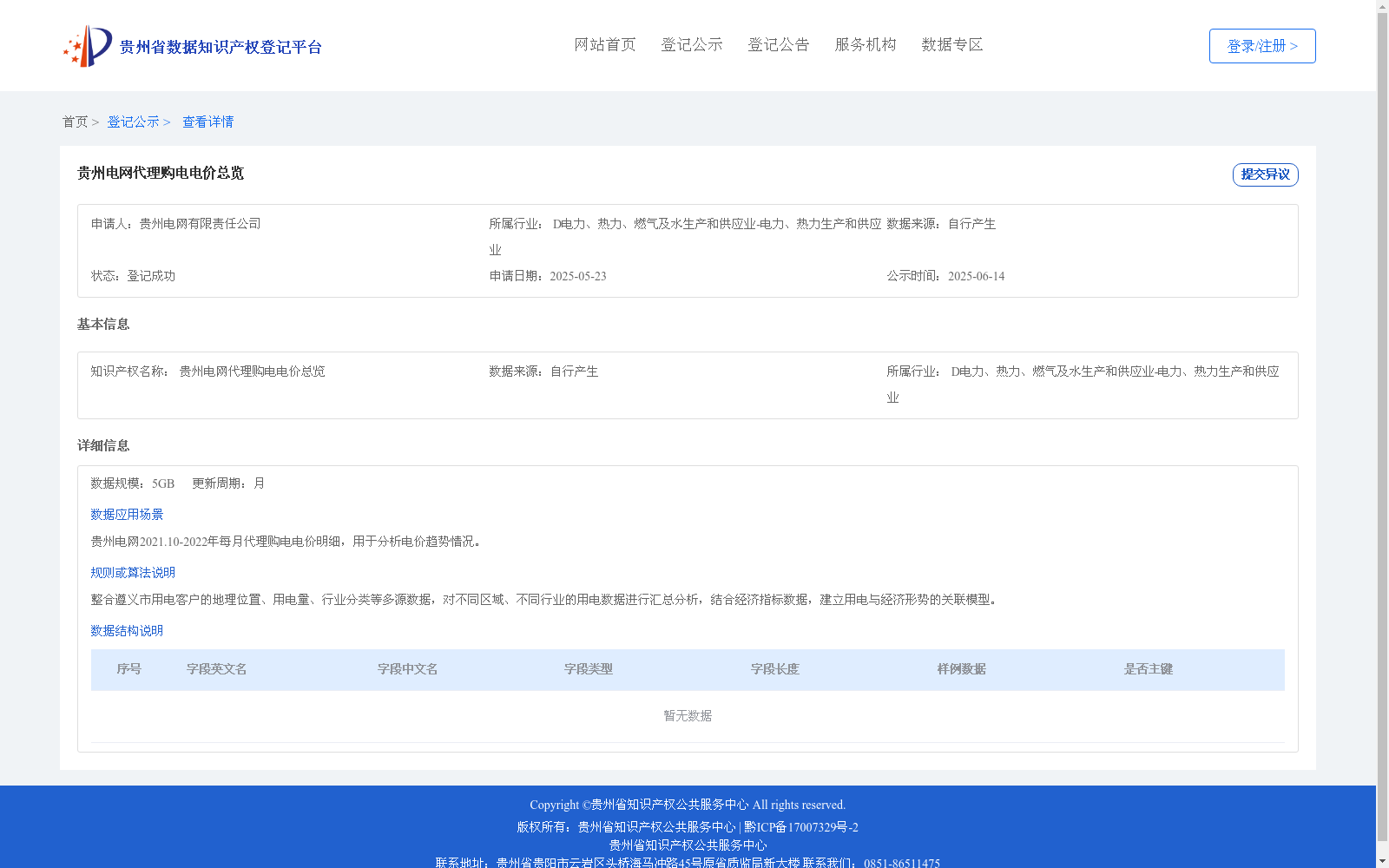Click 样例数据 column header
This screenshot has height=868, width=1389.
click(x=962, y=669)
